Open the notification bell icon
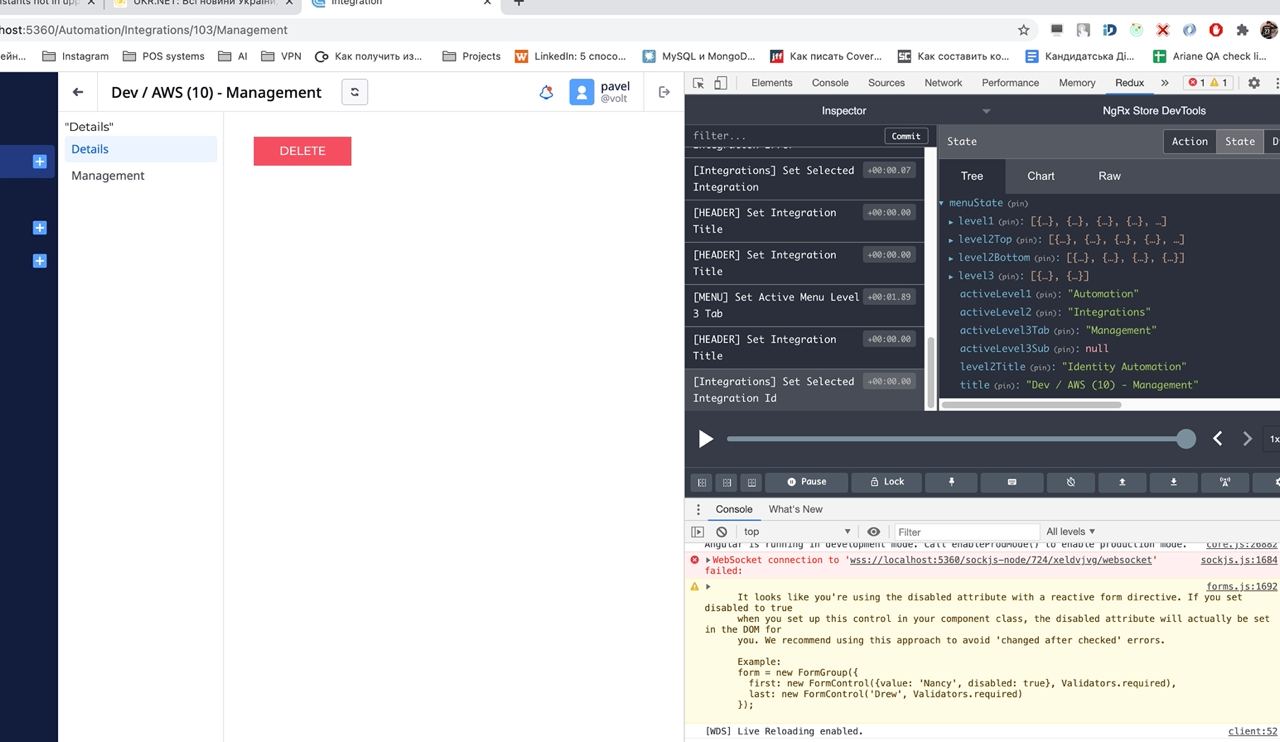 click(x=546, y=92)
